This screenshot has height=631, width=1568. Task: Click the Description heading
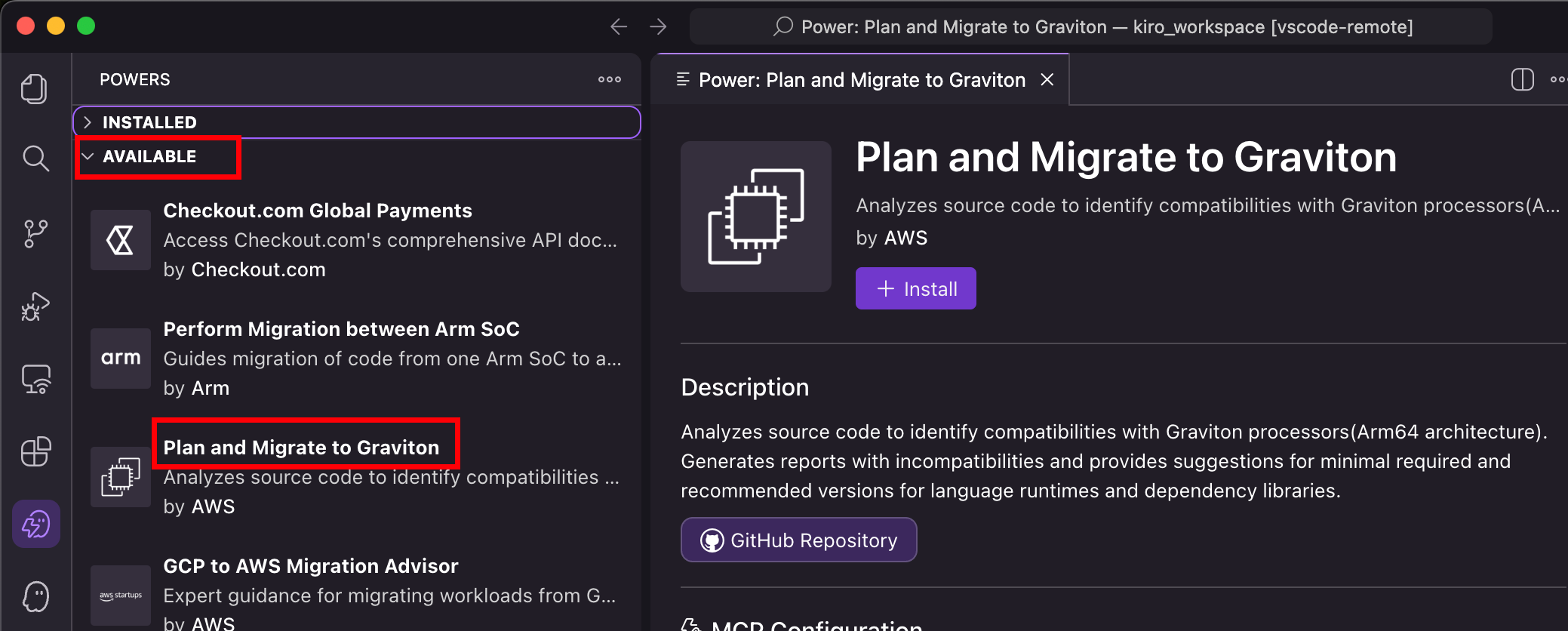pyautogui.click(x=745, y=387)
